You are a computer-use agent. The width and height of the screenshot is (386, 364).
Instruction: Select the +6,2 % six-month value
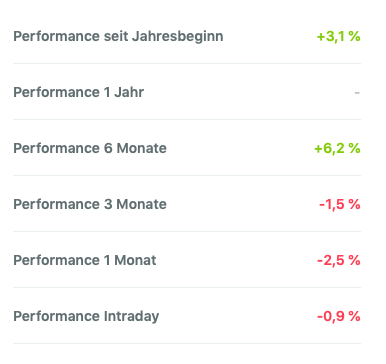(337, 148)
